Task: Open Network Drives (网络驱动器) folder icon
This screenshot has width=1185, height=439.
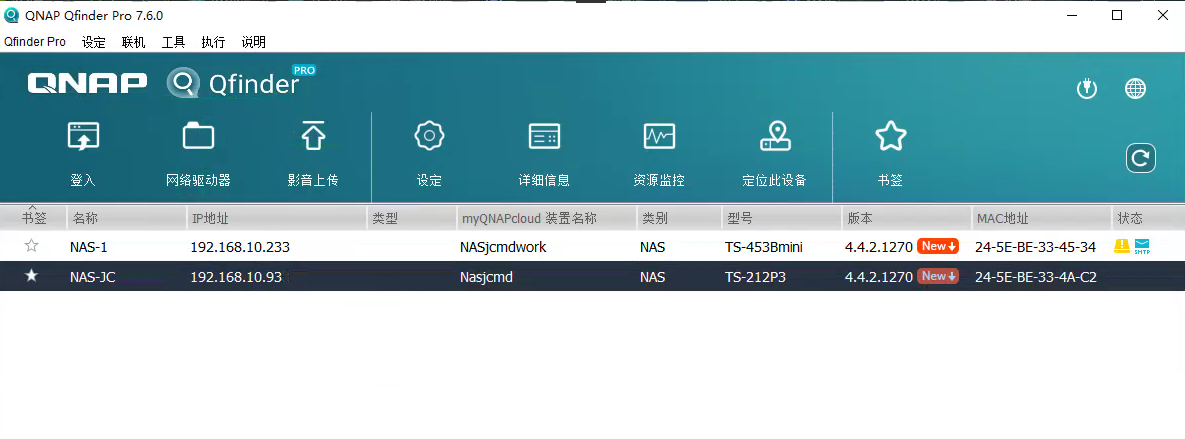Action: 198,137
